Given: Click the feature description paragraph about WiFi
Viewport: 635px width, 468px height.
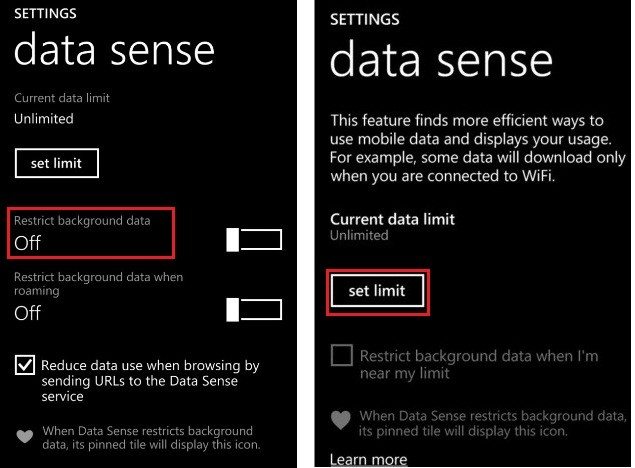Looking at the screenshot, I should coord(478,148).
